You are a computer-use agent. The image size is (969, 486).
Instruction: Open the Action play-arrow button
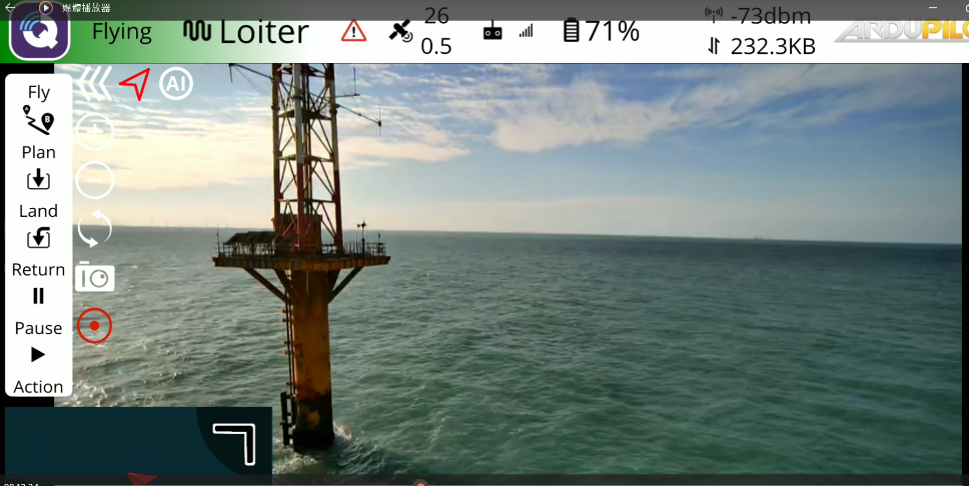(x=38, y=355)
